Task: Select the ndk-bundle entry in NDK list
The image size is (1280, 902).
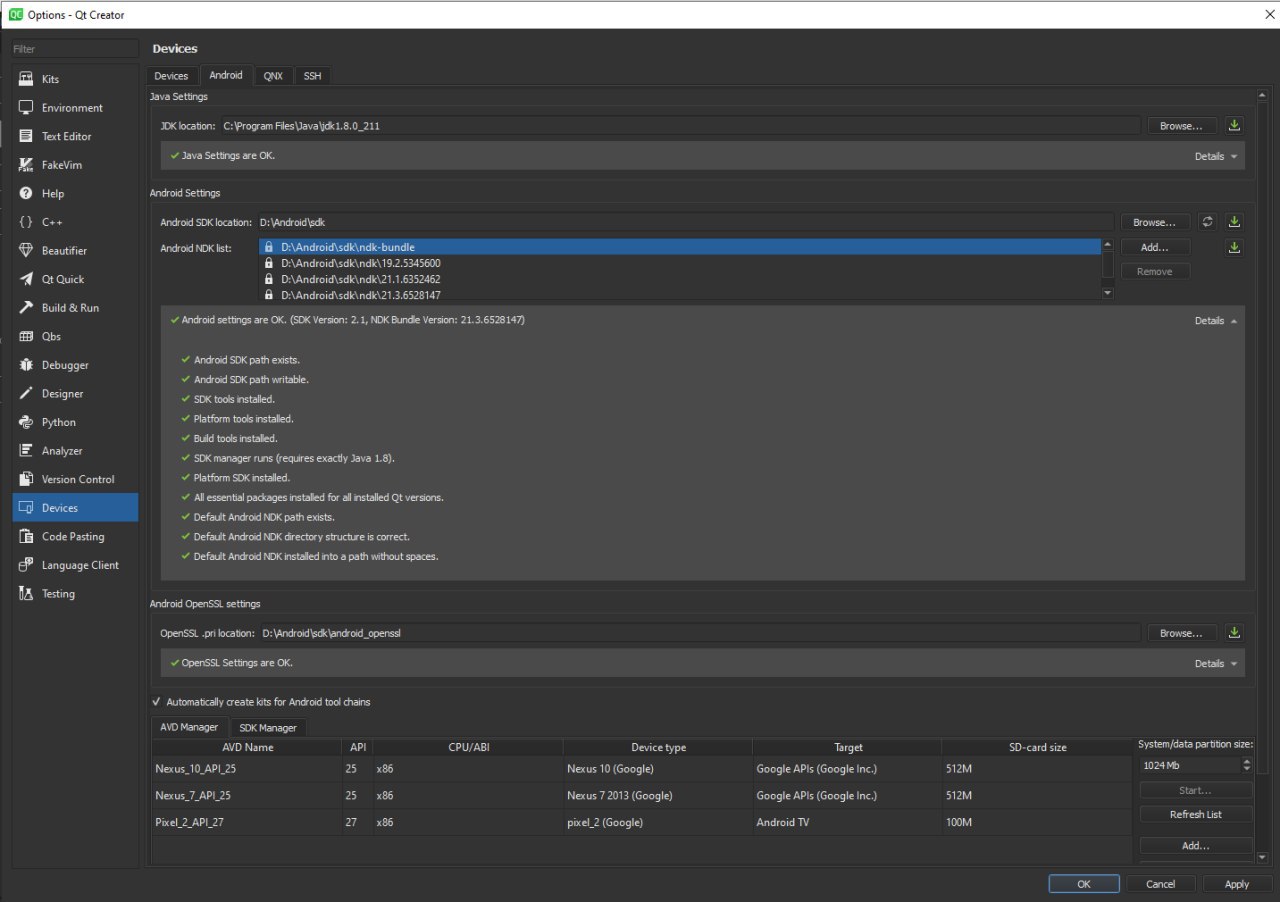Action: click(680, 247)
